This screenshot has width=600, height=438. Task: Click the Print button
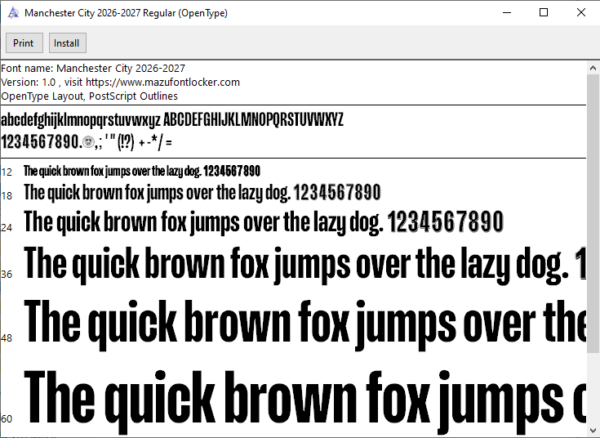[24, 43]
